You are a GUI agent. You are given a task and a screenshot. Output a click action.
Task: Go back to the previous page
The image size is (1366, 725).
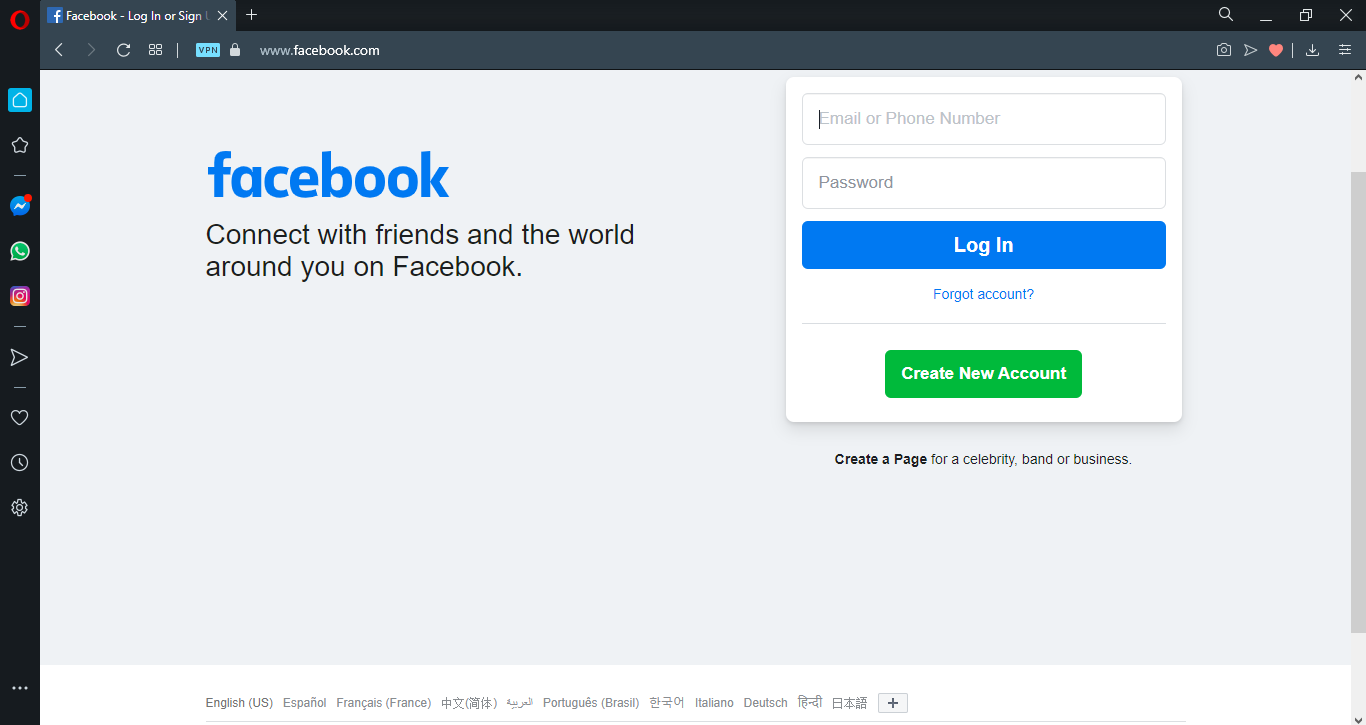(x=59, y=50)
